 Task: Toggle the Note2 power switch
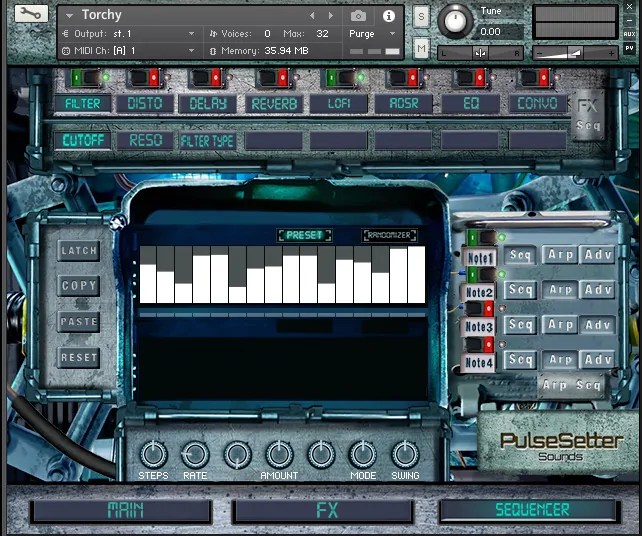pos(482,274)
